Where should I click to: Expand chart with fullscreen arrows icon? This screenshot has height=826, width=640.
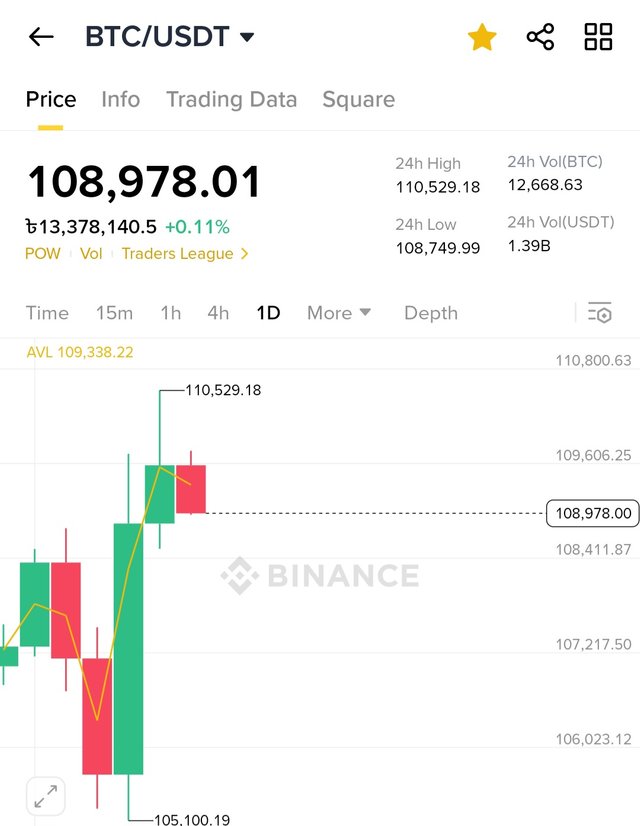click(45, 797)
